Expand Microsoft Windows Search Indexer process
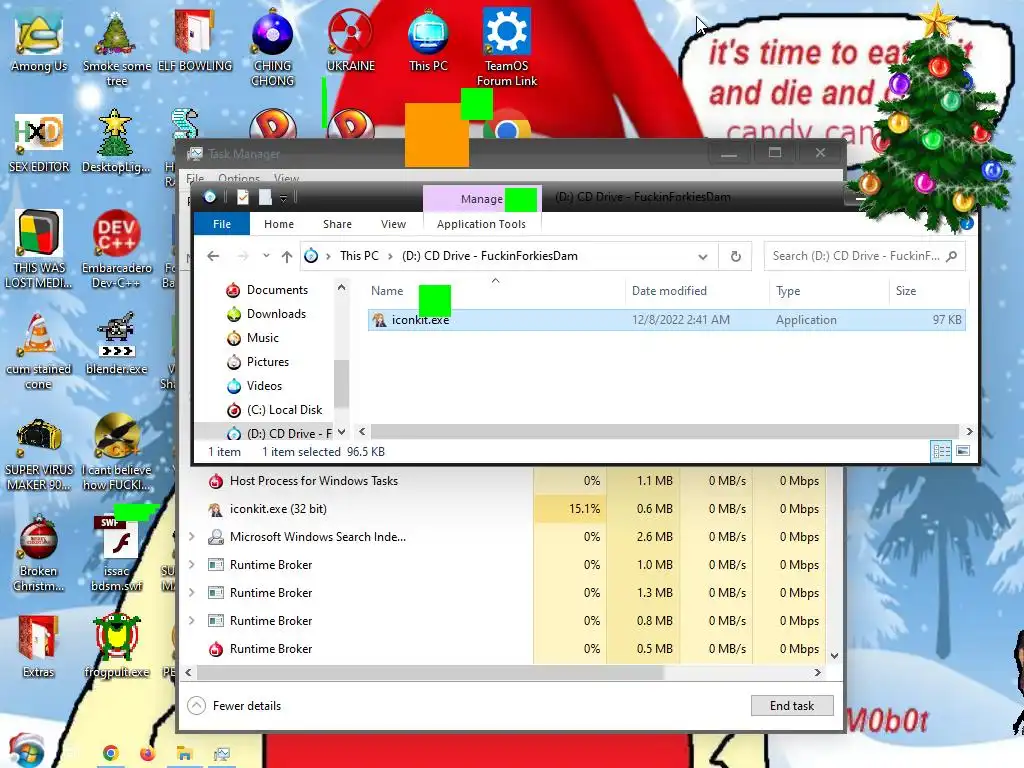This screenshot has height=768, width=1024. (191, 536)
